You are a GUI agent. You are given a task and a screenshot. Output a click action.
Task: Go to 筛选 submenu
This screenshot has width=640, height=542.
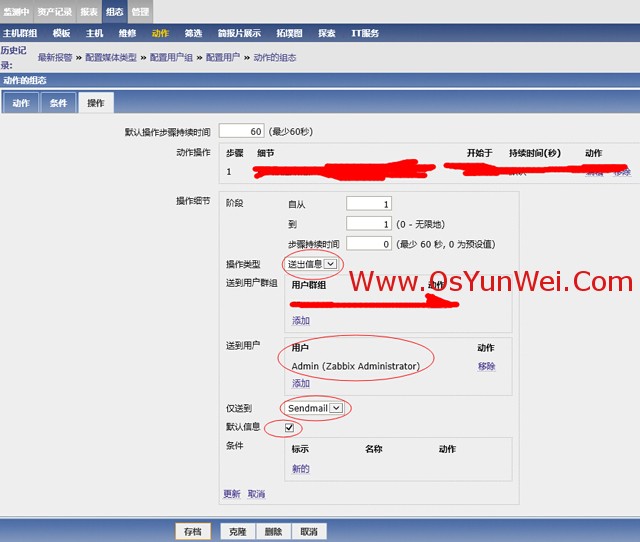(193, 33)
